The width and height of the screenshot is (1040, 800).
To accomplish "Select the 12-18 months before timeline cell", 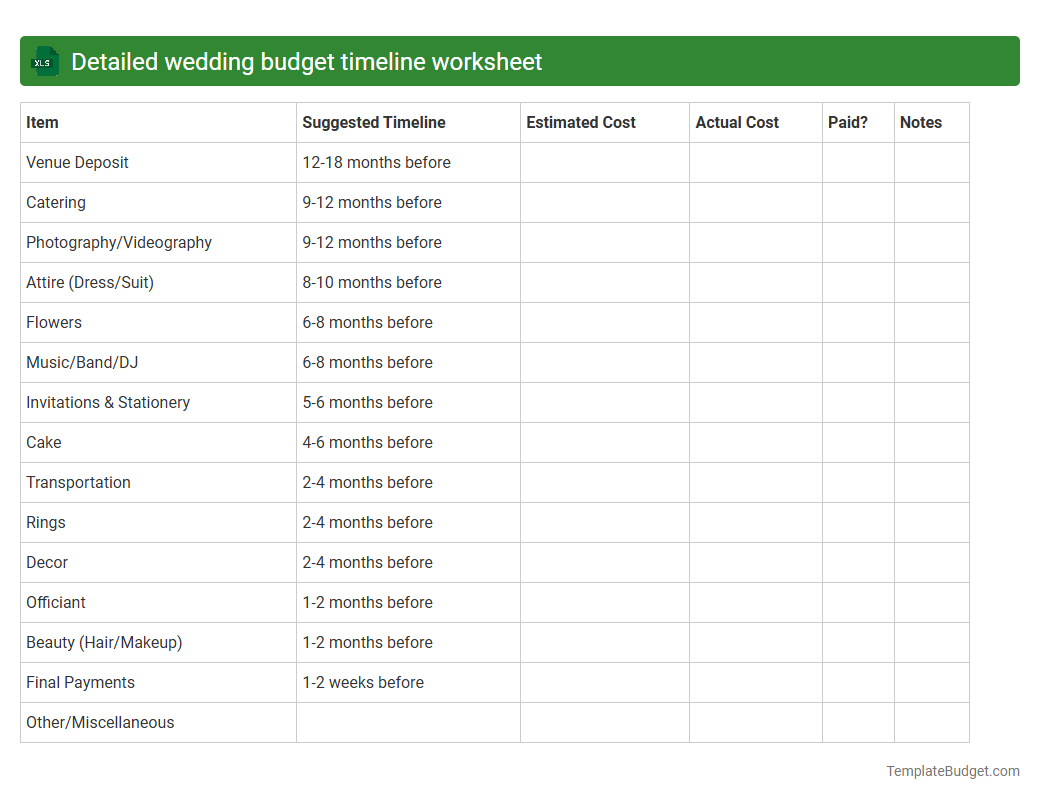I will coord(376,162).
